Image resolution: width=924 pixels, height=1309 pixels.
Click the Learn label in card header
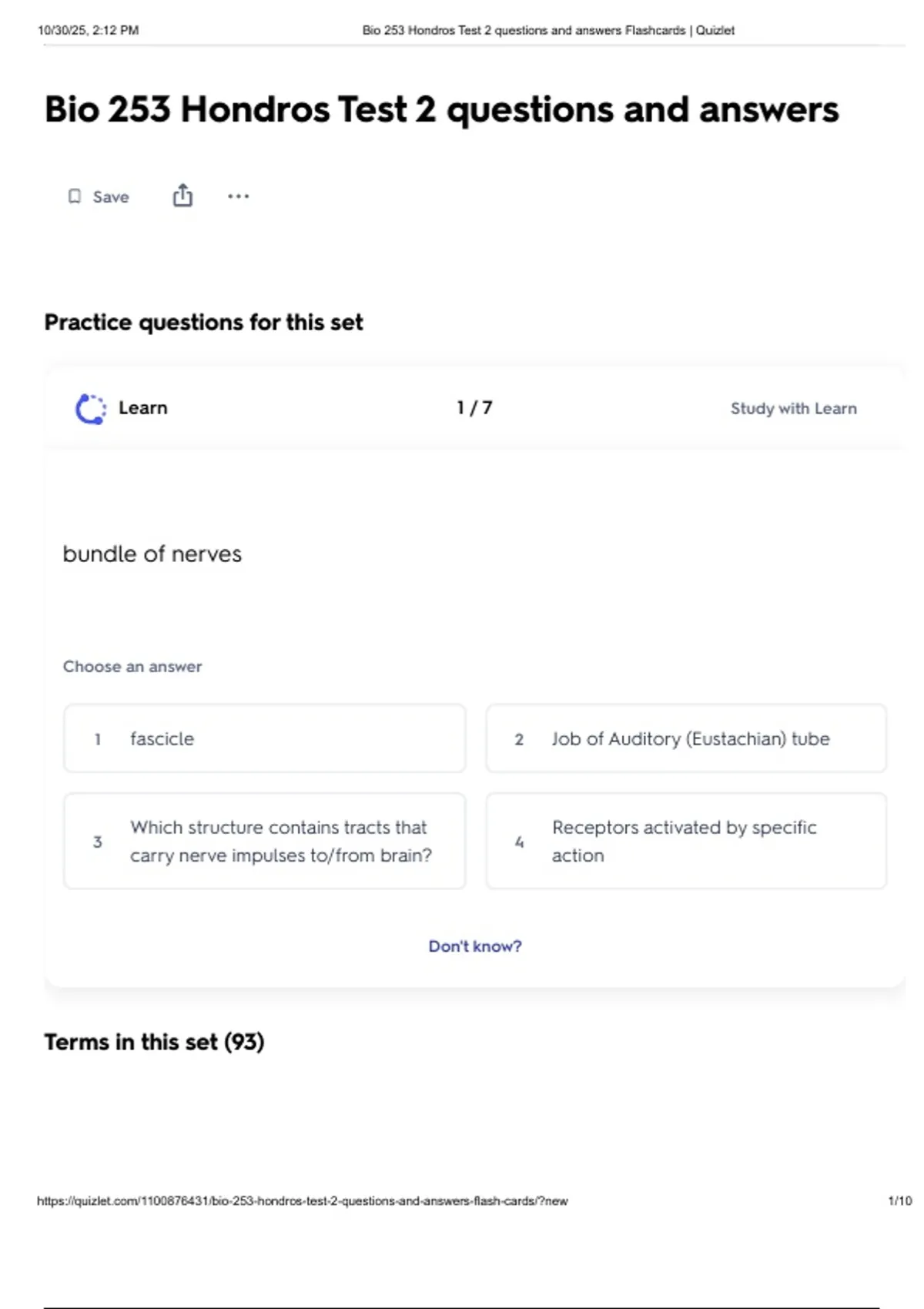[x=142, y=408]
